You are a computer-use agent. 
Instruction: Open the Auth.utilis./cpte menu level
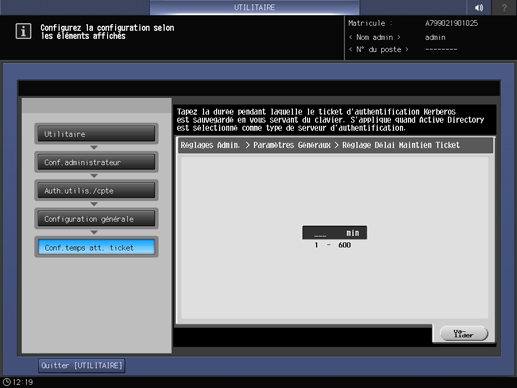pyautogui.click(x=96, y=191)
